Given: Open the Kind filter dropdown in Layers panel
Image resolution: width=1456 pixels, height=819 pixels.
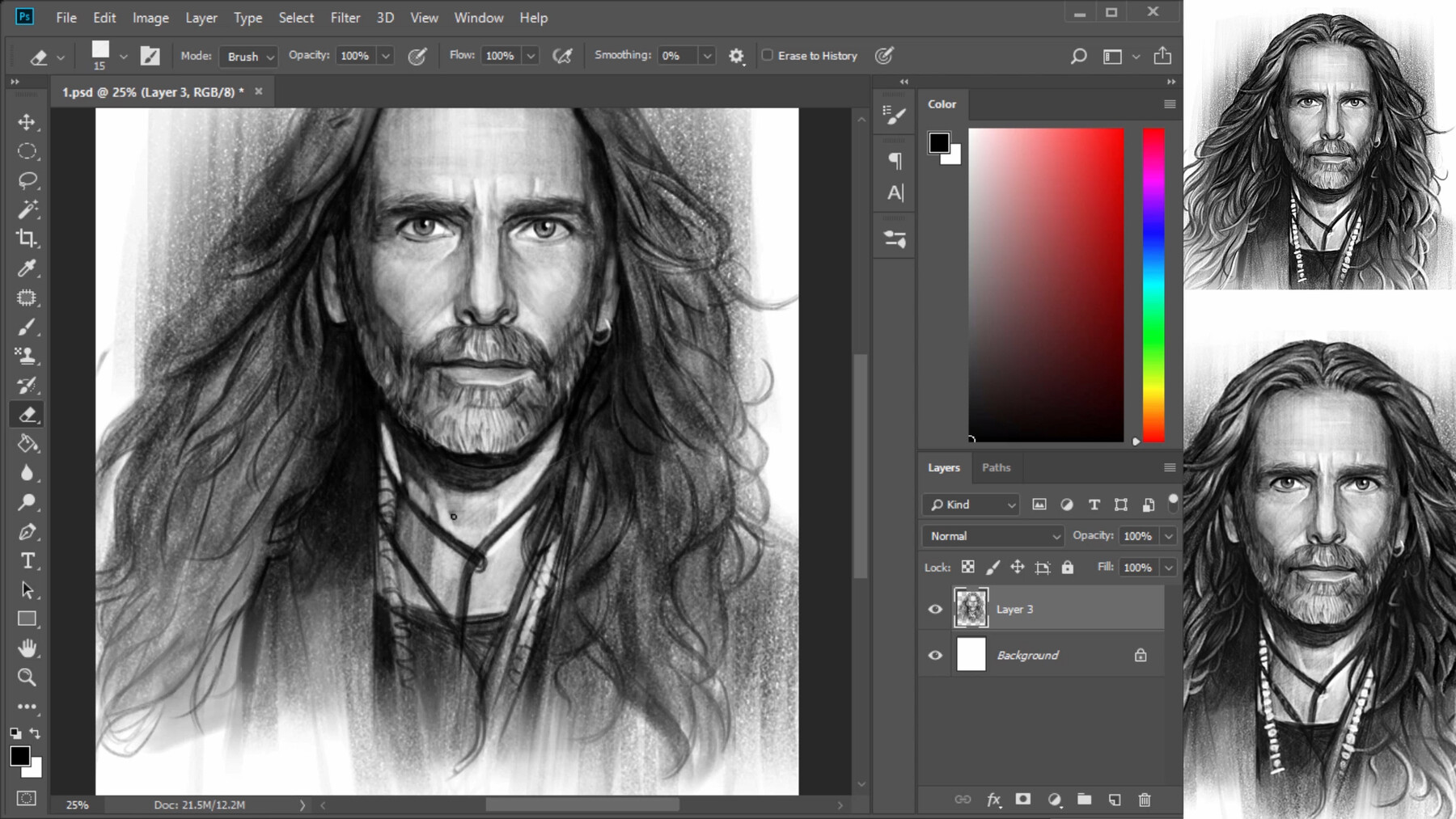Looking at the screenshot, I should coord(970,504).
